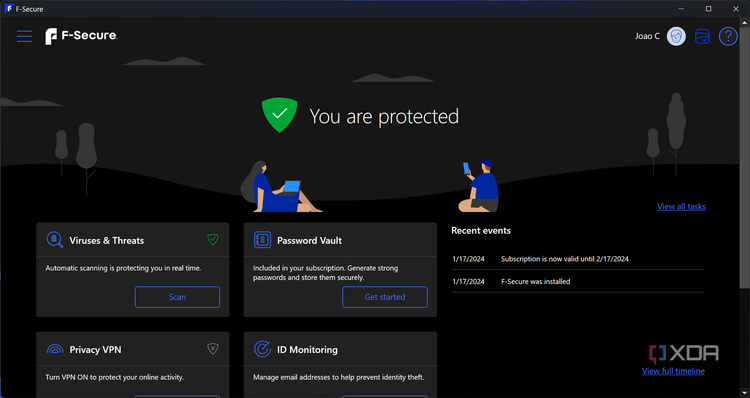Click the F-Secure title bar app icon

pyautogui.click(x=9, y=9)
